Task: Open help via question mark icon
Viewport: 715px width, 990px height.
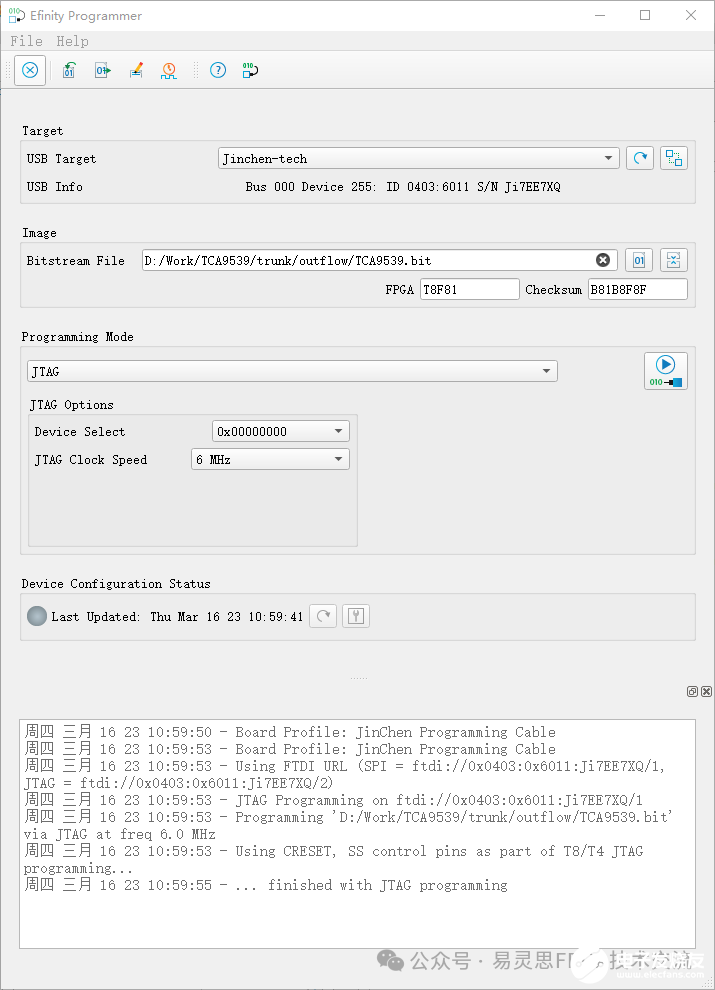Action: [x=217, y=70]
